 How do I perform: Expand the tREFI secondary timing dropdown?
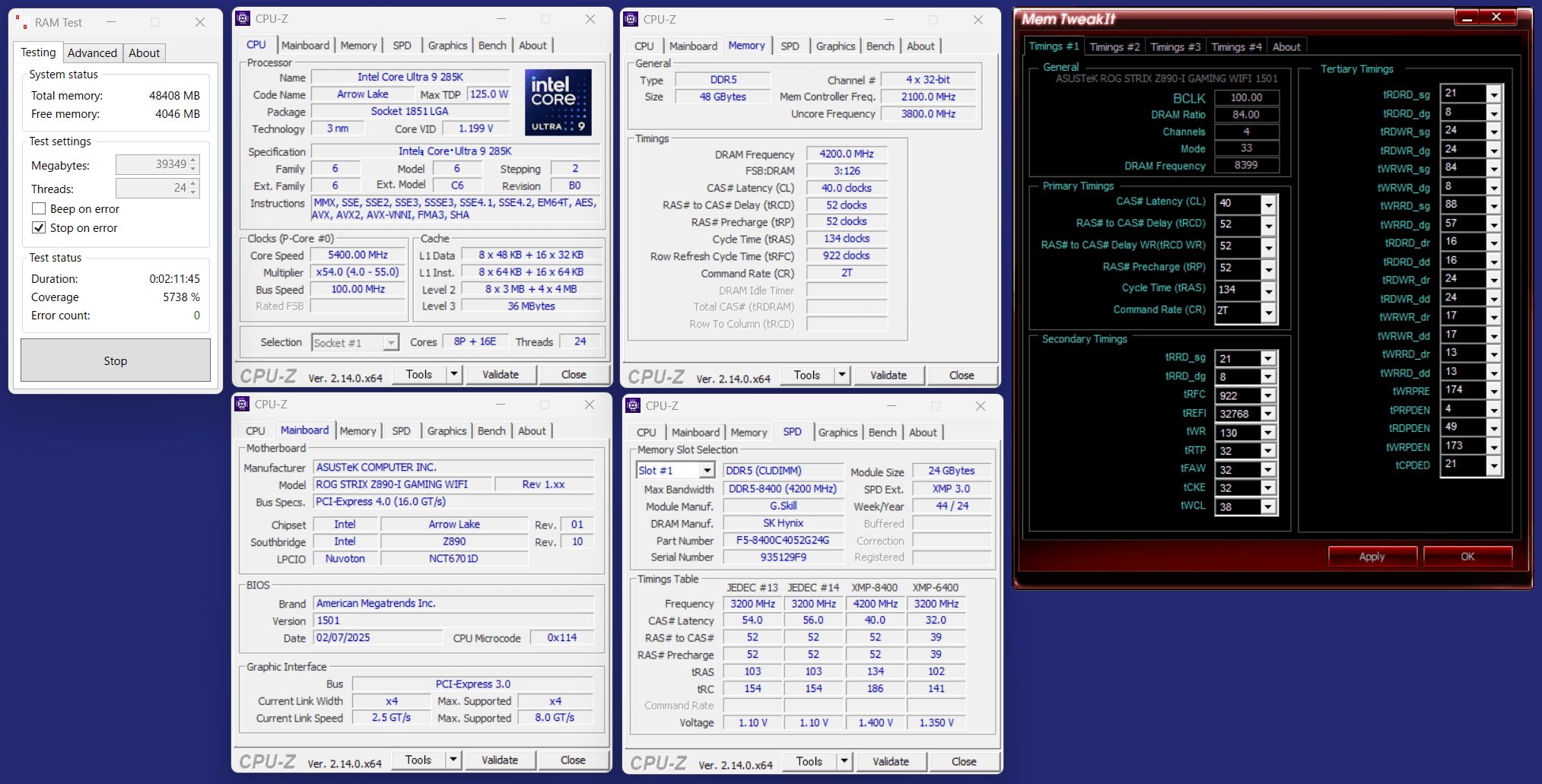click(1268, 414)
